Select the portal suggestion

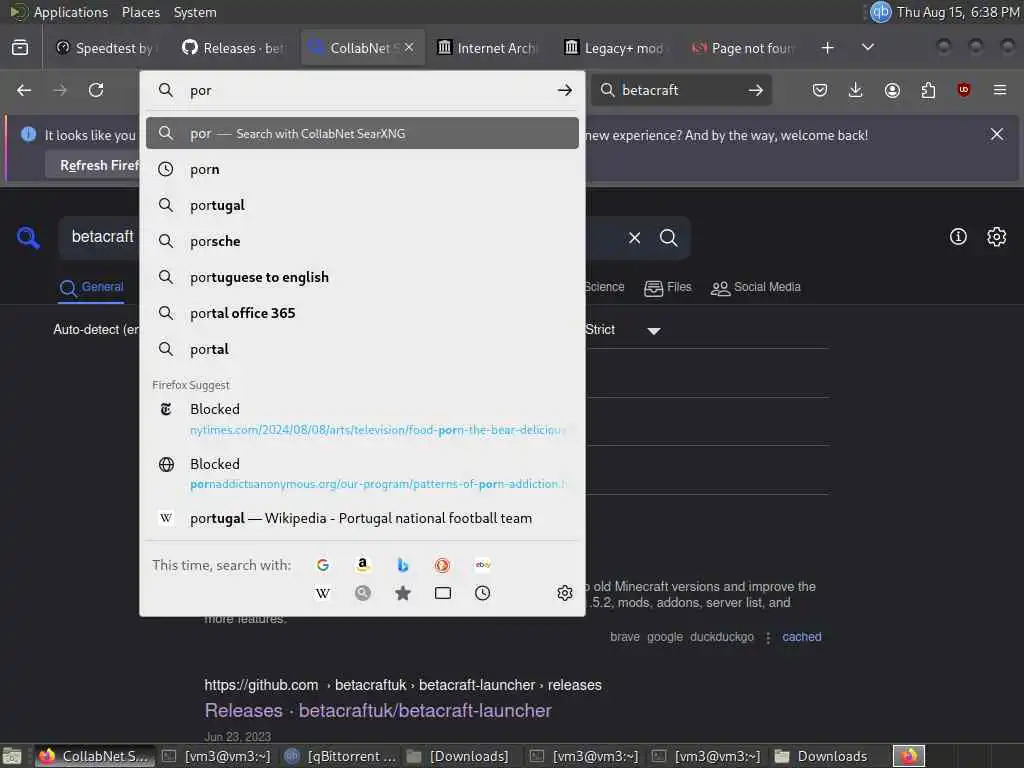362,349
